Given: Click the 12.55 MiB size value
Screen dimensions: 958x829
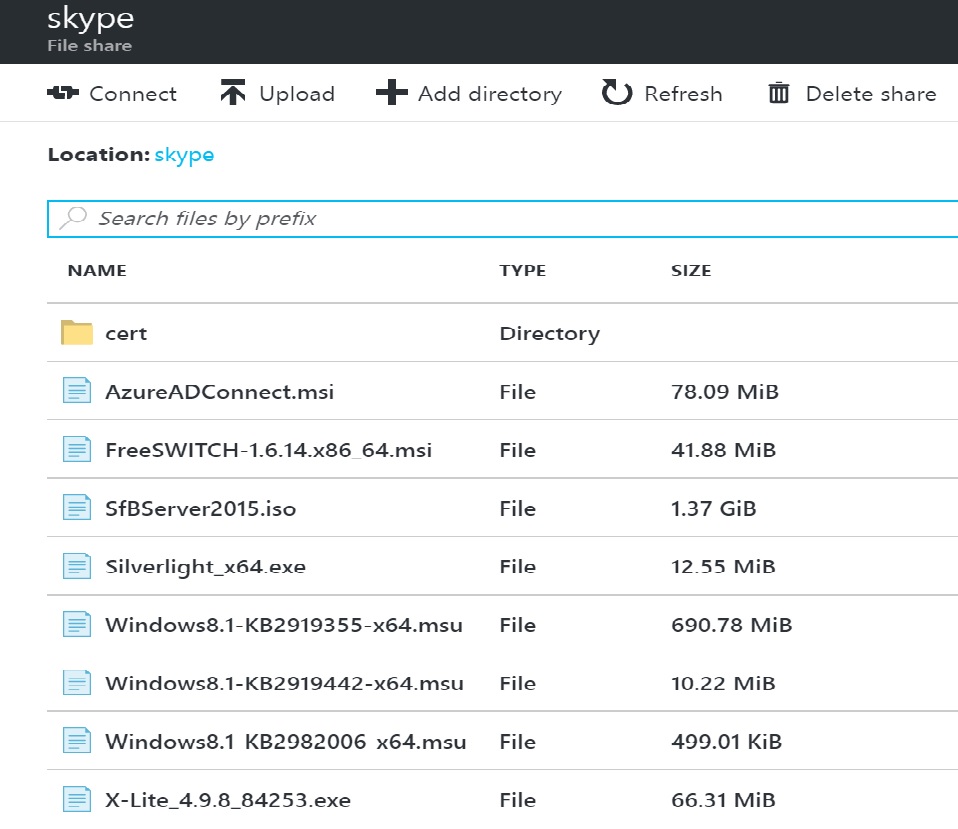Looking at the screenshot, I should click(723, 567).
